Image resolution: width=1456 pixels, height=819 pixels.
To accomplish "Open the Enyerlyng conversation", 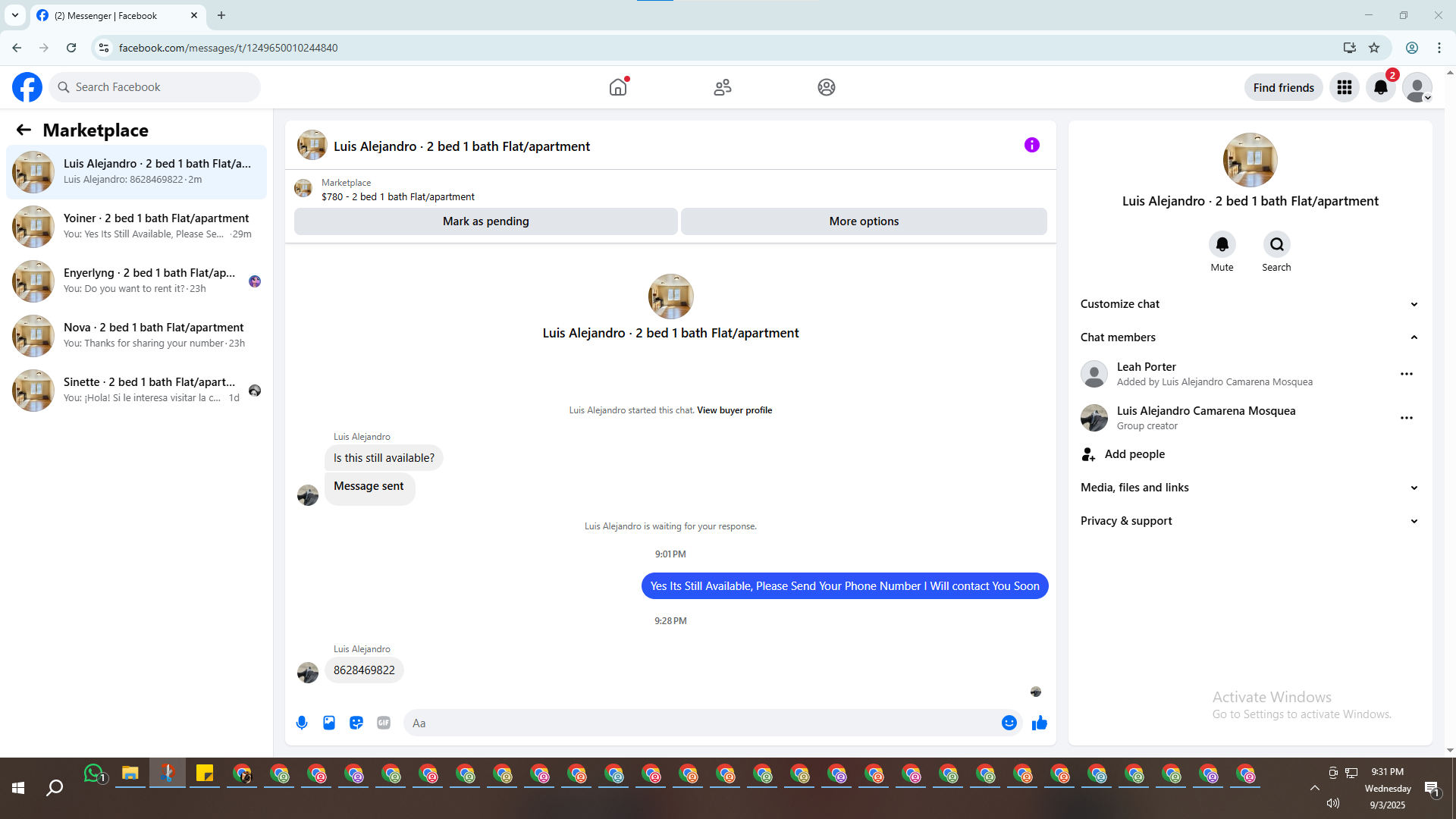I will tap(136, 281).
